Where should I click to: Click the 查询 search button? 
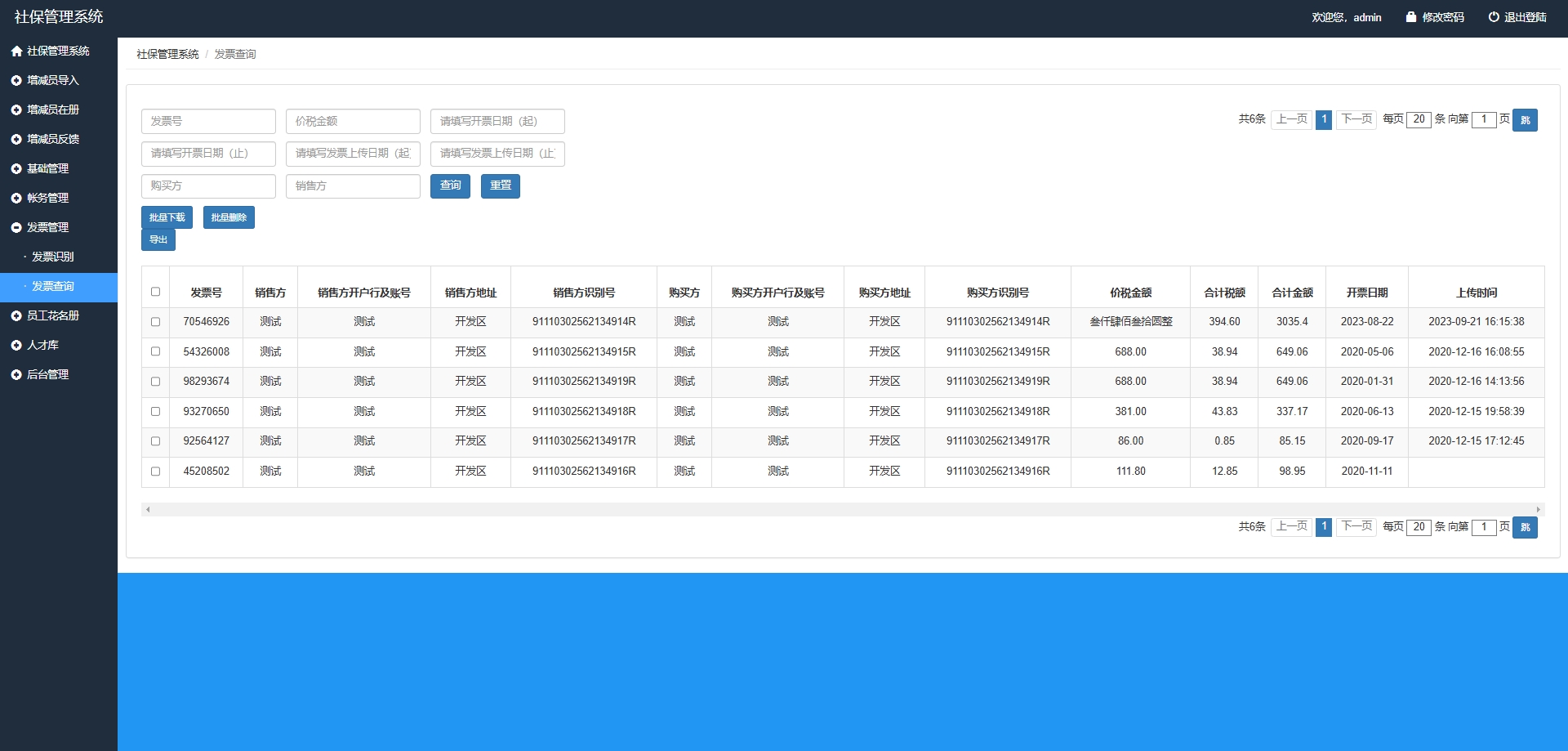point(450,186)
